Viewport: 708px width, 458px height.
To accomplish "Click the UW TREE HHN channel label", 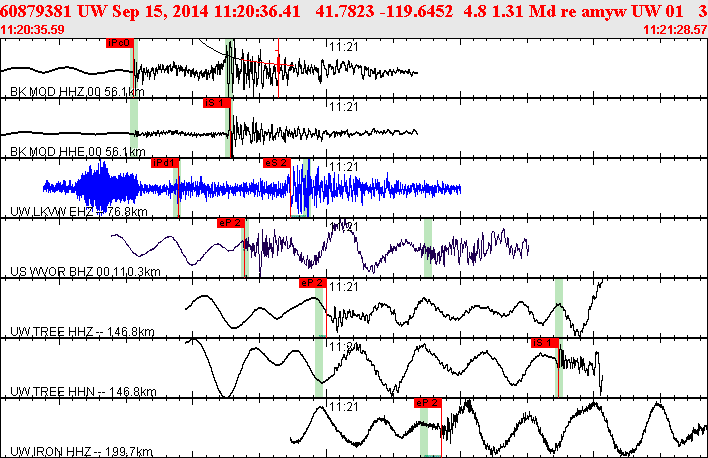I will (83, 391).
